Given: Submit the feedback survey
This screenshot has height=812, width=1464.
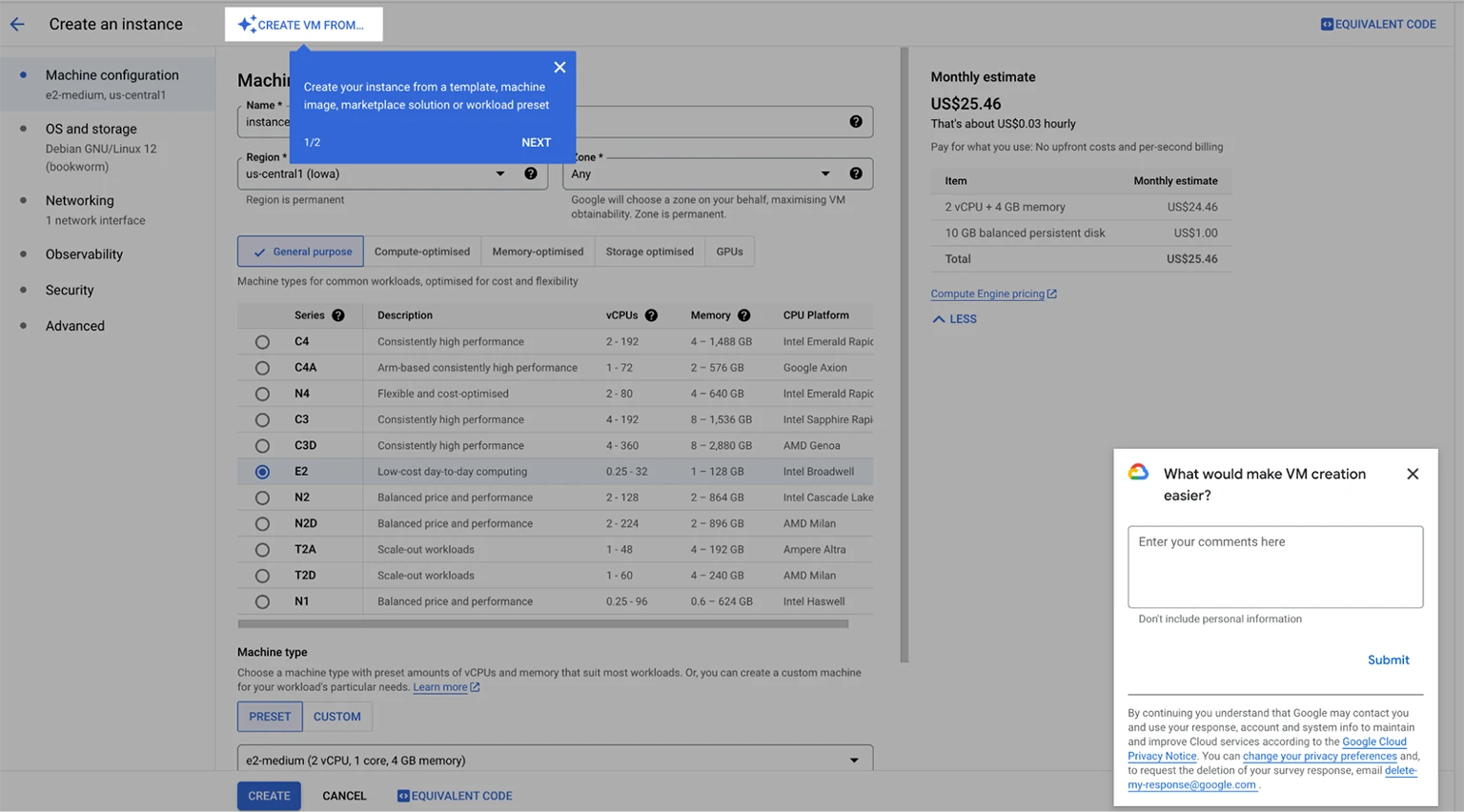Looking at the screenshot, I should (1388, 660).
